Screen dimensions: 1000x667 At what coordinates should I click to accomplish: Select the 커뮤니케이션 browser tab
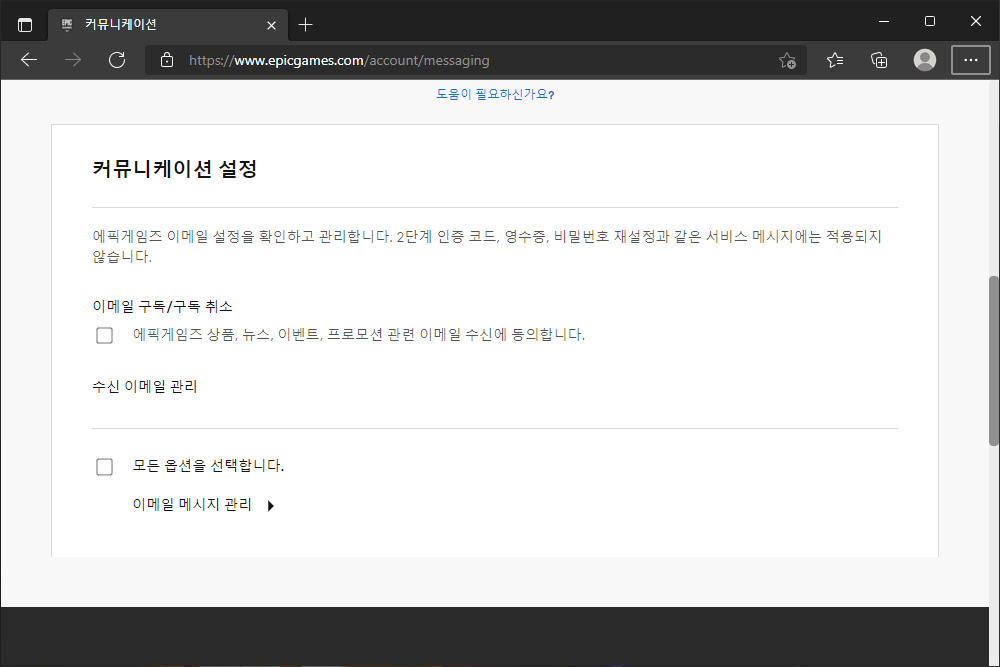[x=168, y=25]
